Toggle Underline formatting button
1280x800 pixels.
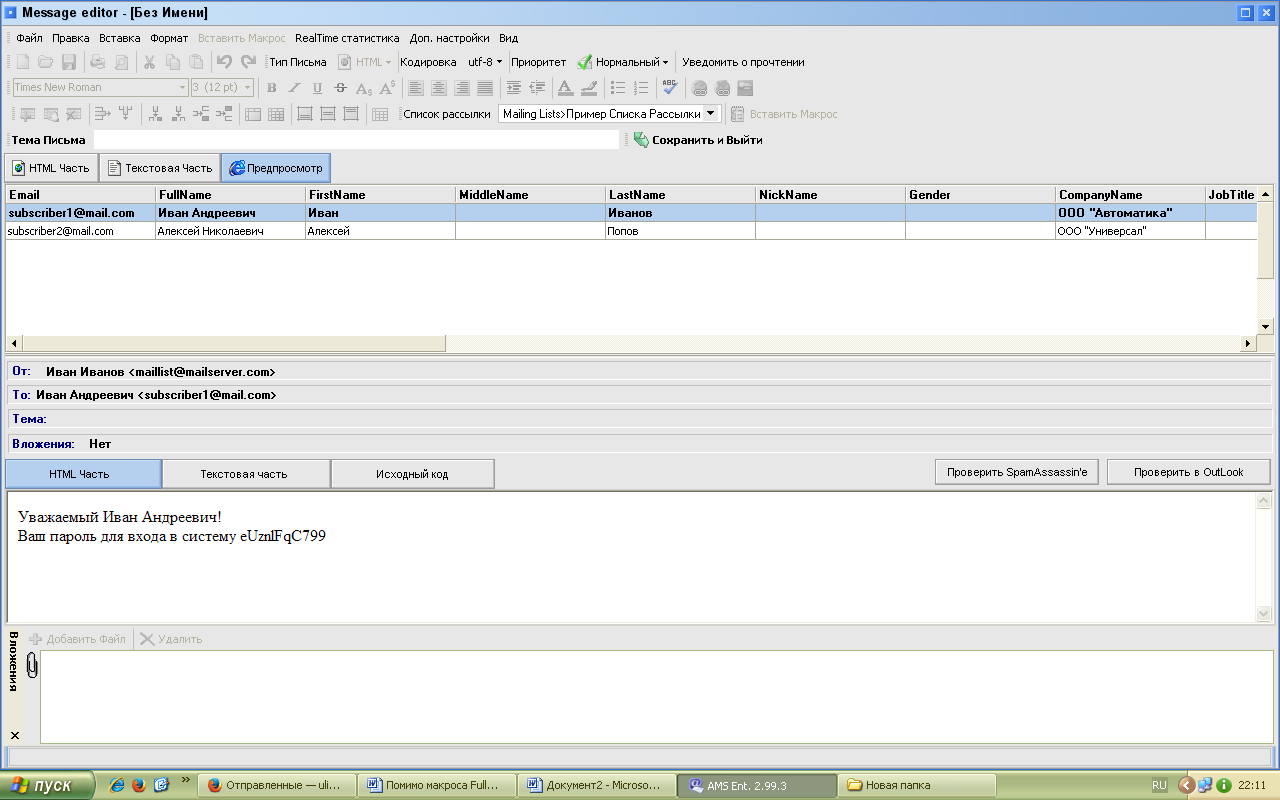[317, 88]
